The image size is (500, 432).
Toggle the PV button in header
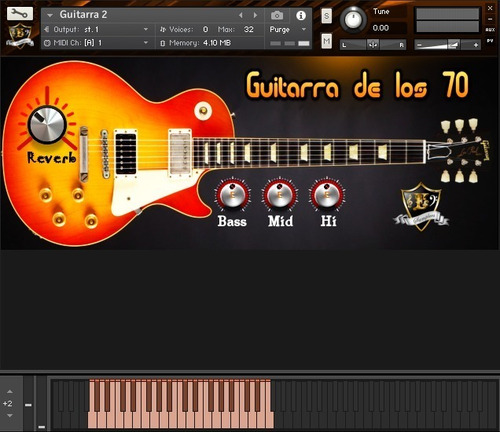(490, 40)
